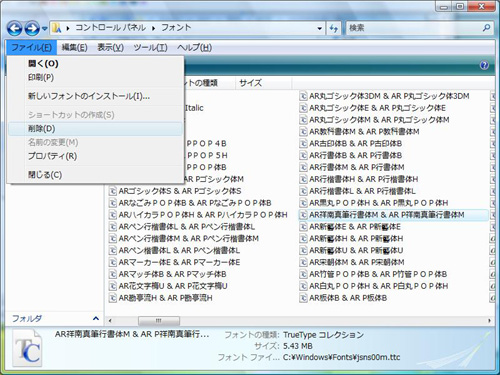Click font icon of ARハイカラＰＯＰ体H
Image resolution: width=500 pixels, height=375 pixels.
113,215
